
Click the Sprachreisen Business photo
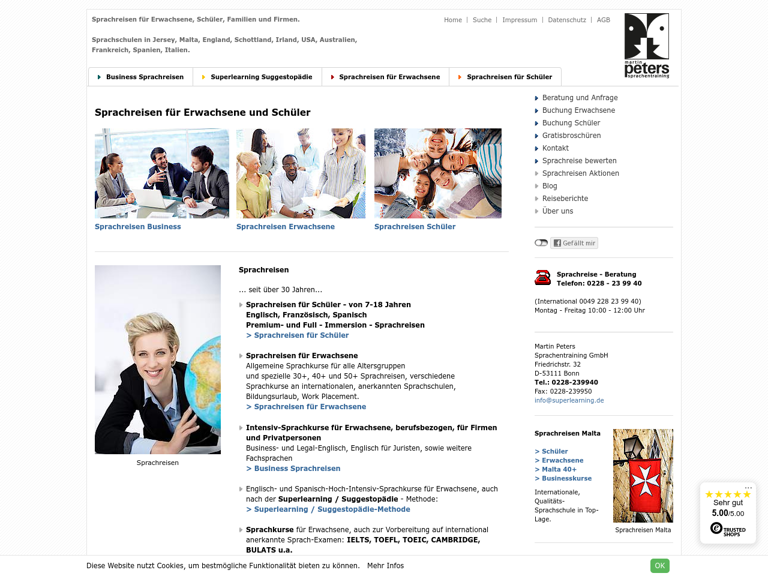(x=162, y=173)
